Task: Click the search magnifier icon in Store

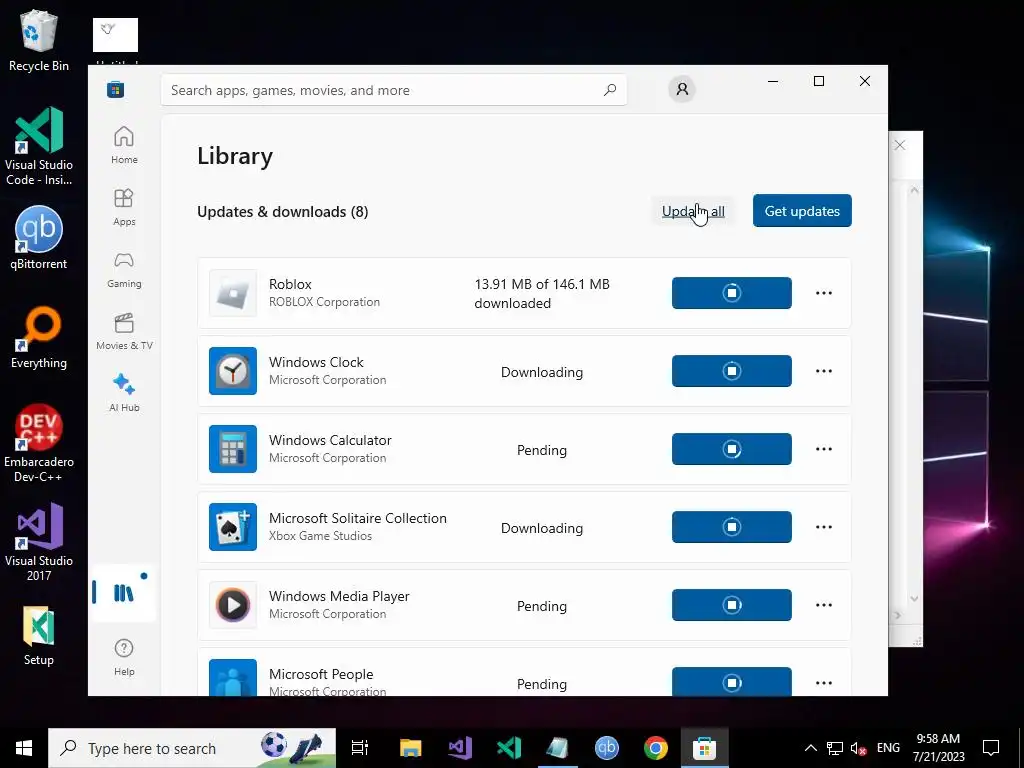Action: click(x=610, y=90)
